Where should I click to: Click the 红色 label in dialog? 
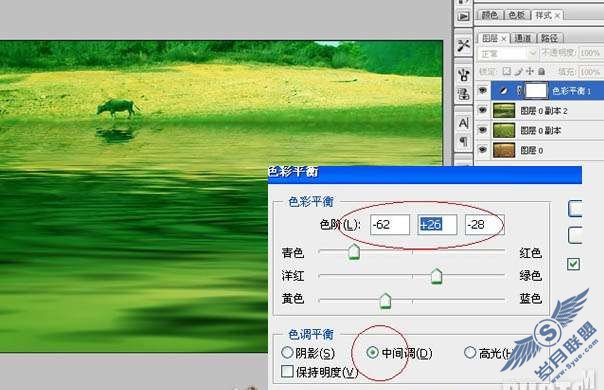[x=530, y=253]
